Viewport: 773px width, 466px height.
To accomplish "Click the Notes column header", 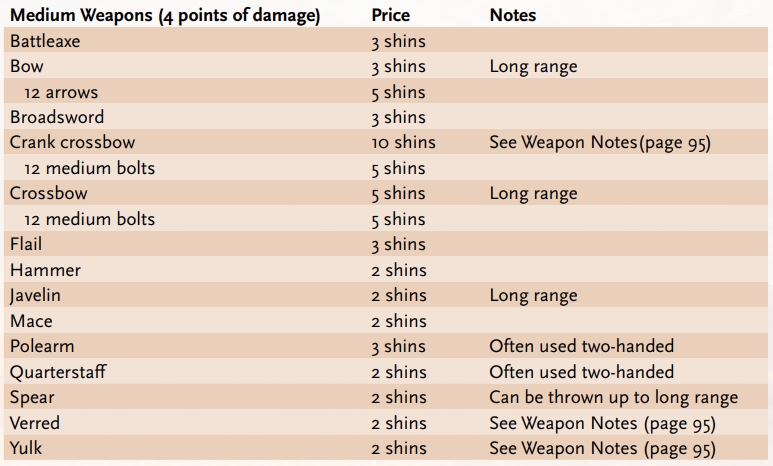I will (x=512, y=15).
